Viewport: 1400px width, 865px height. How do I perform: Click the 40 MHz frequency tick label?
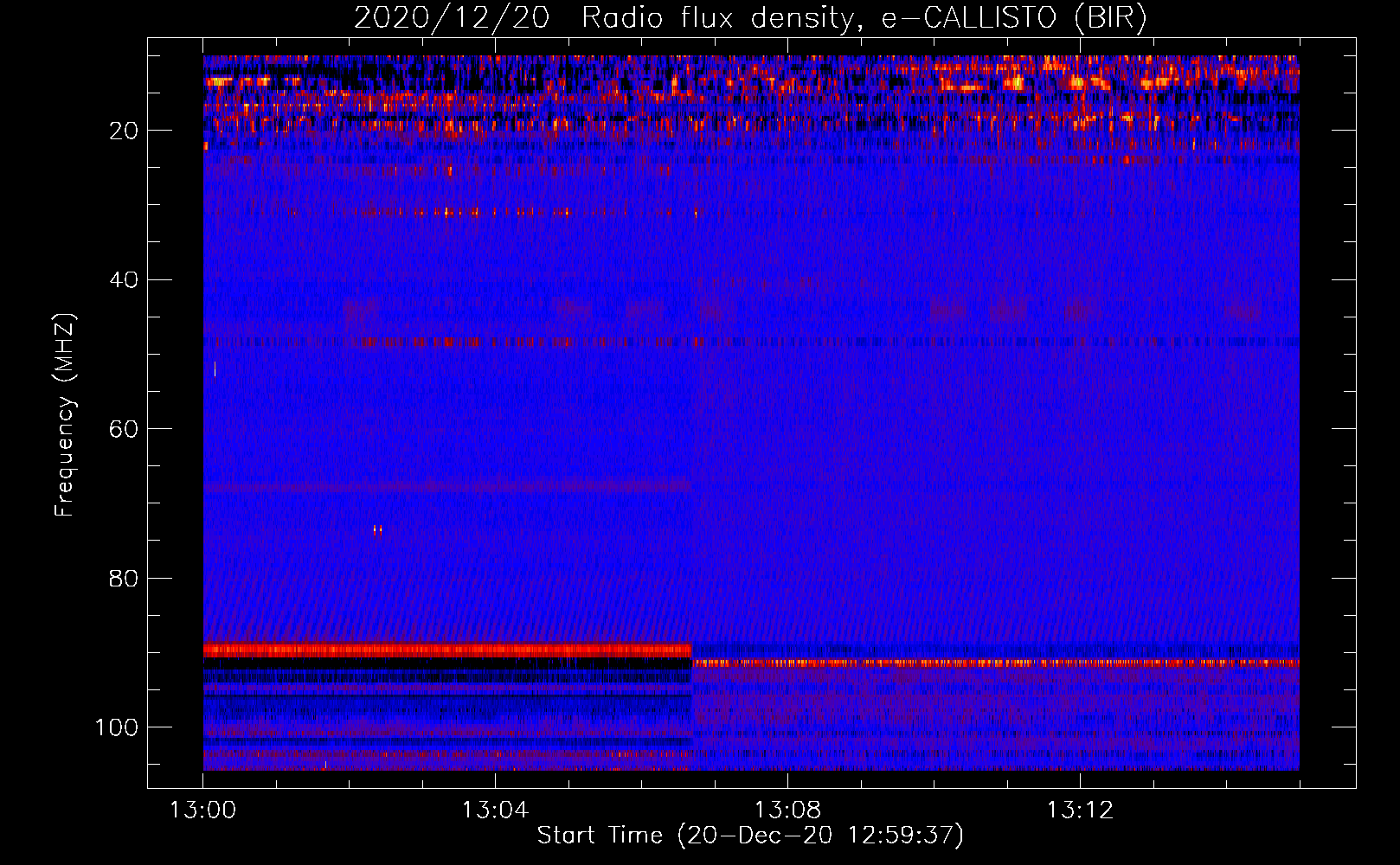click(x=124, y=280)
